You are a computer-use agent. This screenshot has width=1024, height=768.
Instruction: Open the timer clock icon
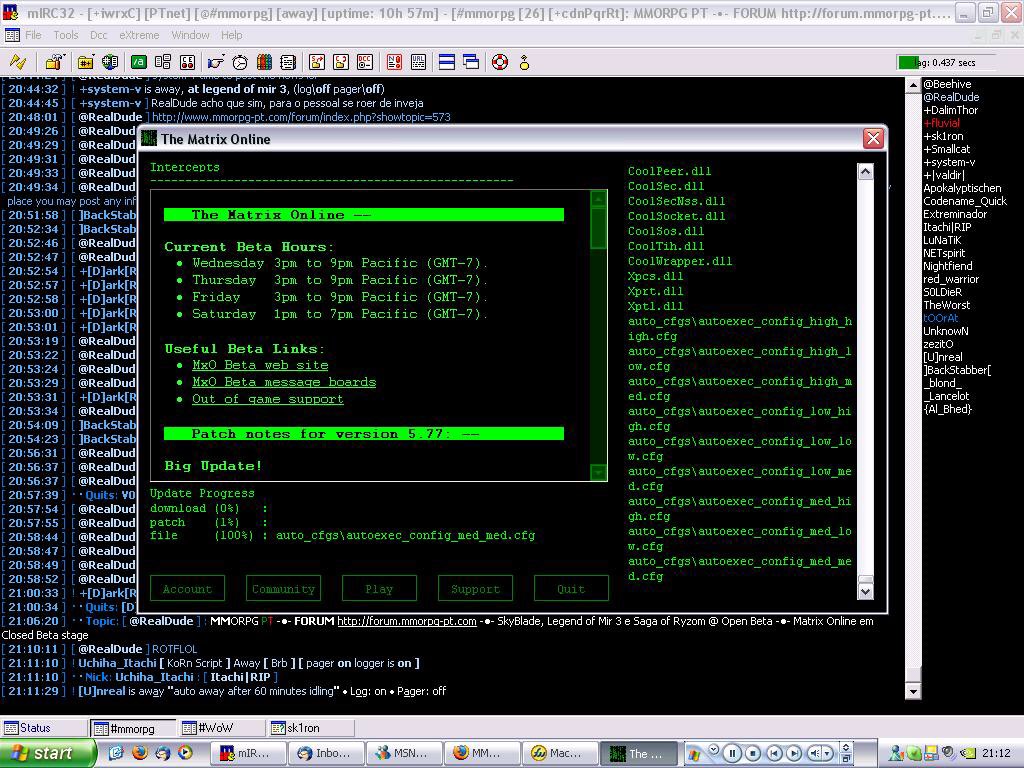240,62
